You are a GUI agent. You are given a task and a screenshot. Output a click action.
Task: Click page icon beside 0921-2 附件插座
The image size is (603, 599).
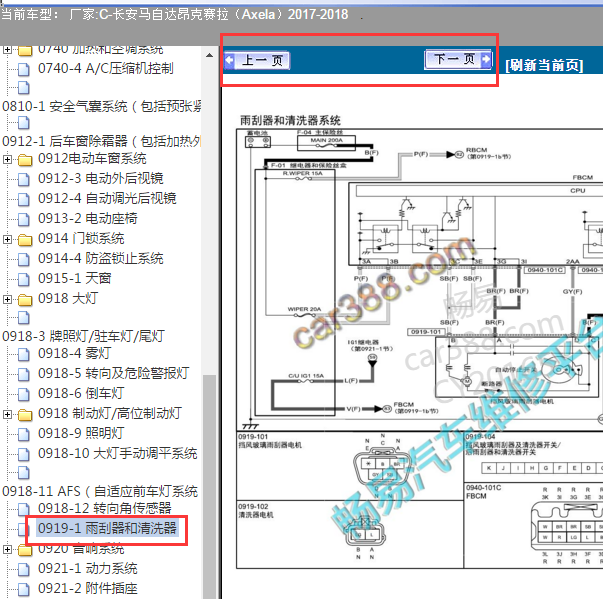coord(24,589)
